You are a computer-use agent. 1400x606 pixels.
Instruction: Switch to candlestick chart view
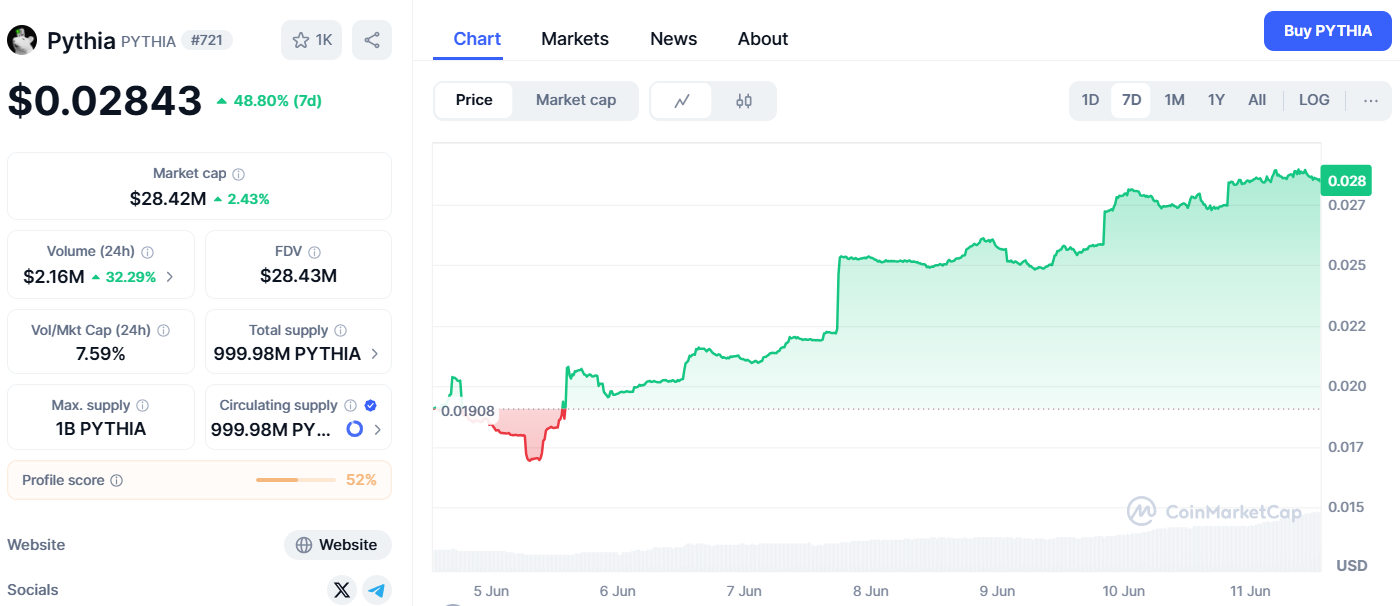click(744, 100)
